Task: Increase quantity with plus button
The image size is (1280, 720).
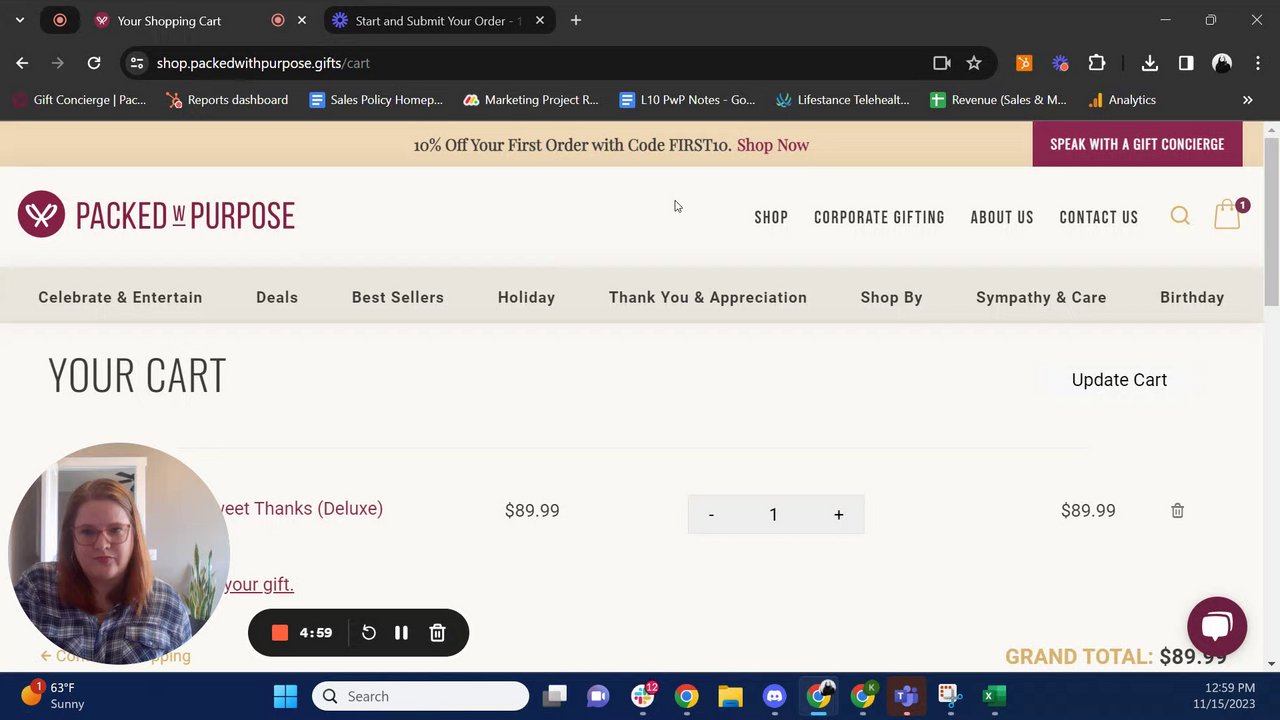Action: pyautogui.click(x=839, y=514)
